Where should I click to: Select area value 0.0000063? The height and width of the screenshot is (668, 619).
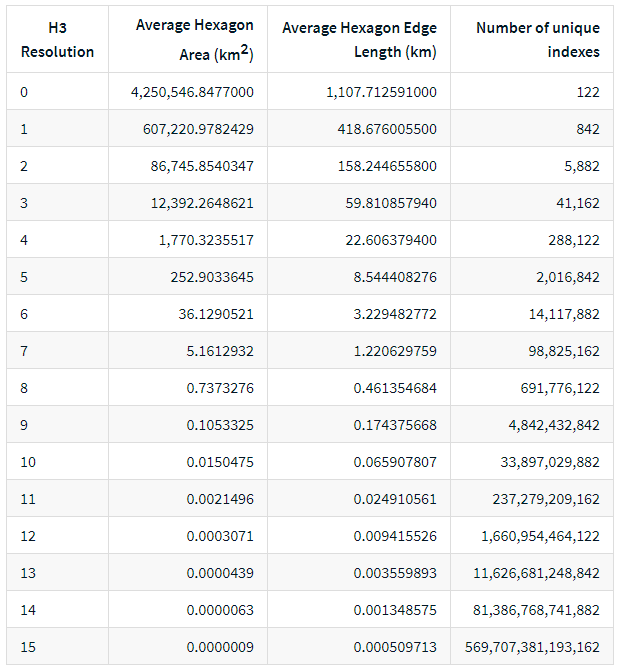tap(220, 611)
